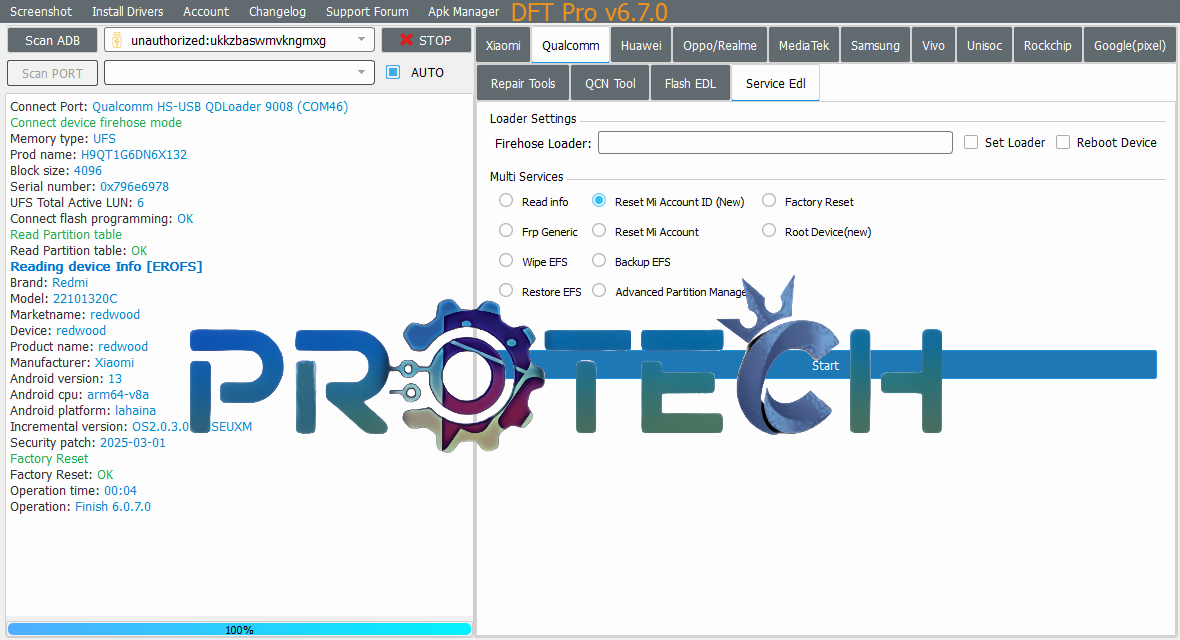Switch to the Samsung tab
The image size is (1180, 640).
click(875, 45)
